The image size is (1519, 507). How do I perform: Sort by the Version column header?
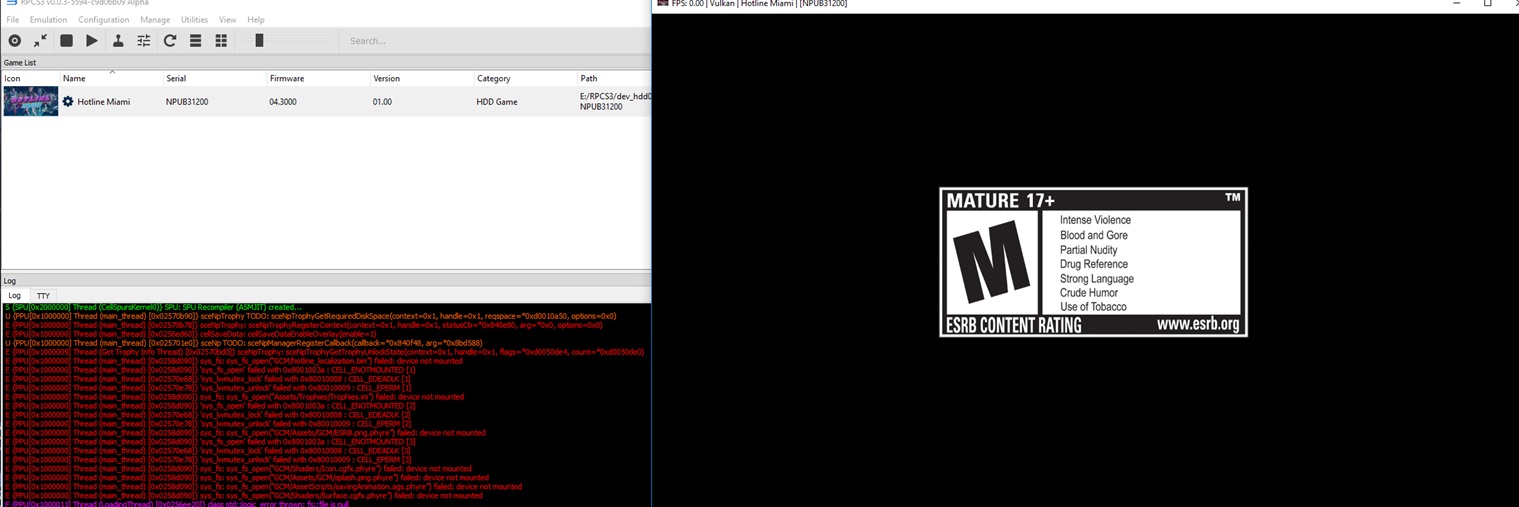422,78
